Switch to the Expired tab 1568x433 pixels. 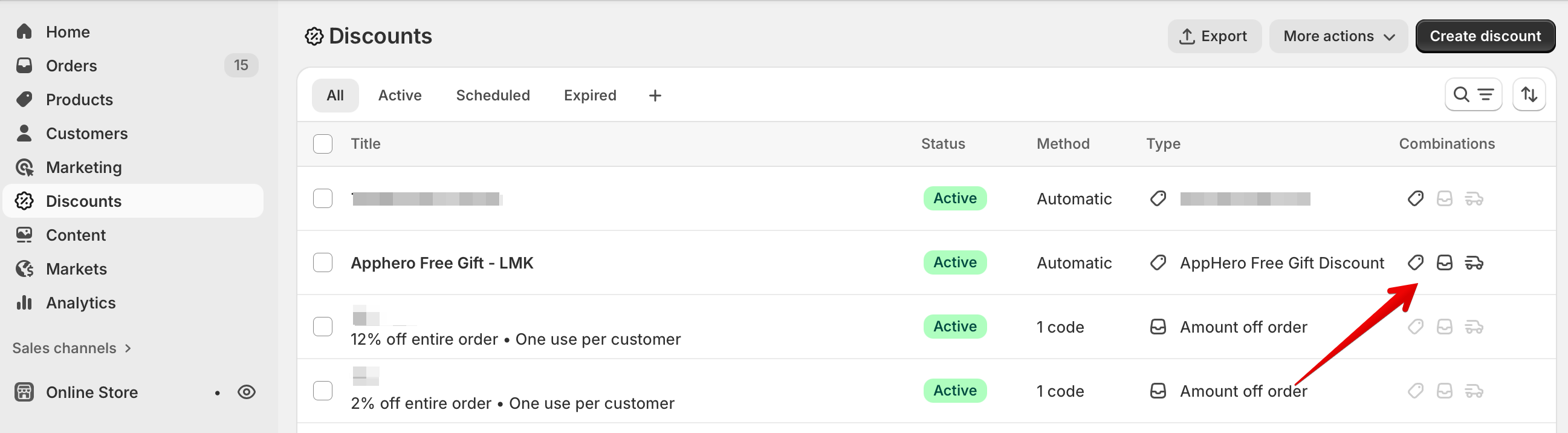click(590, 96)
